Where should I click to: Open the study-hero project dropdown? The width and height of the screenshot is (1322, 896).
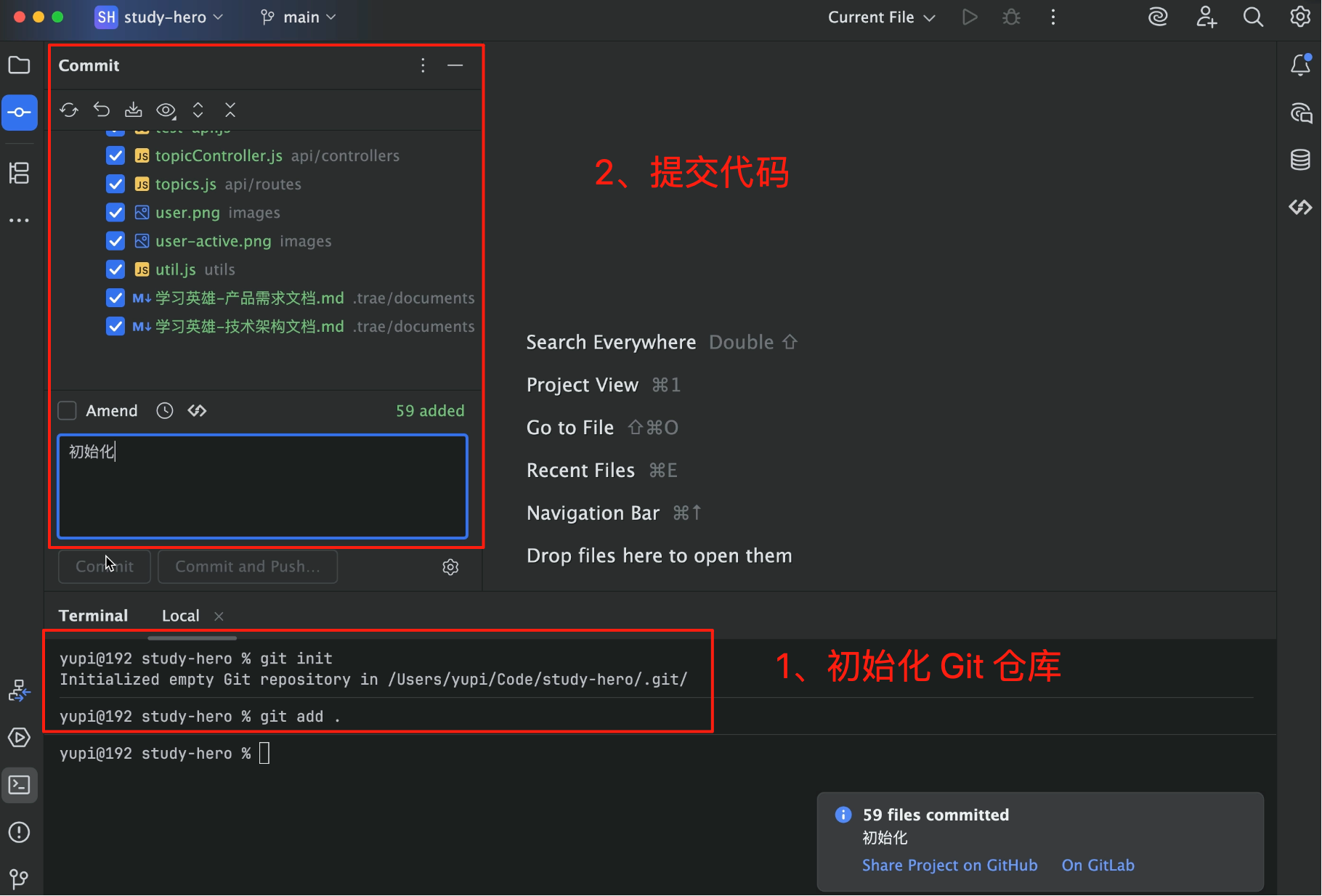[x=160, y=17]
